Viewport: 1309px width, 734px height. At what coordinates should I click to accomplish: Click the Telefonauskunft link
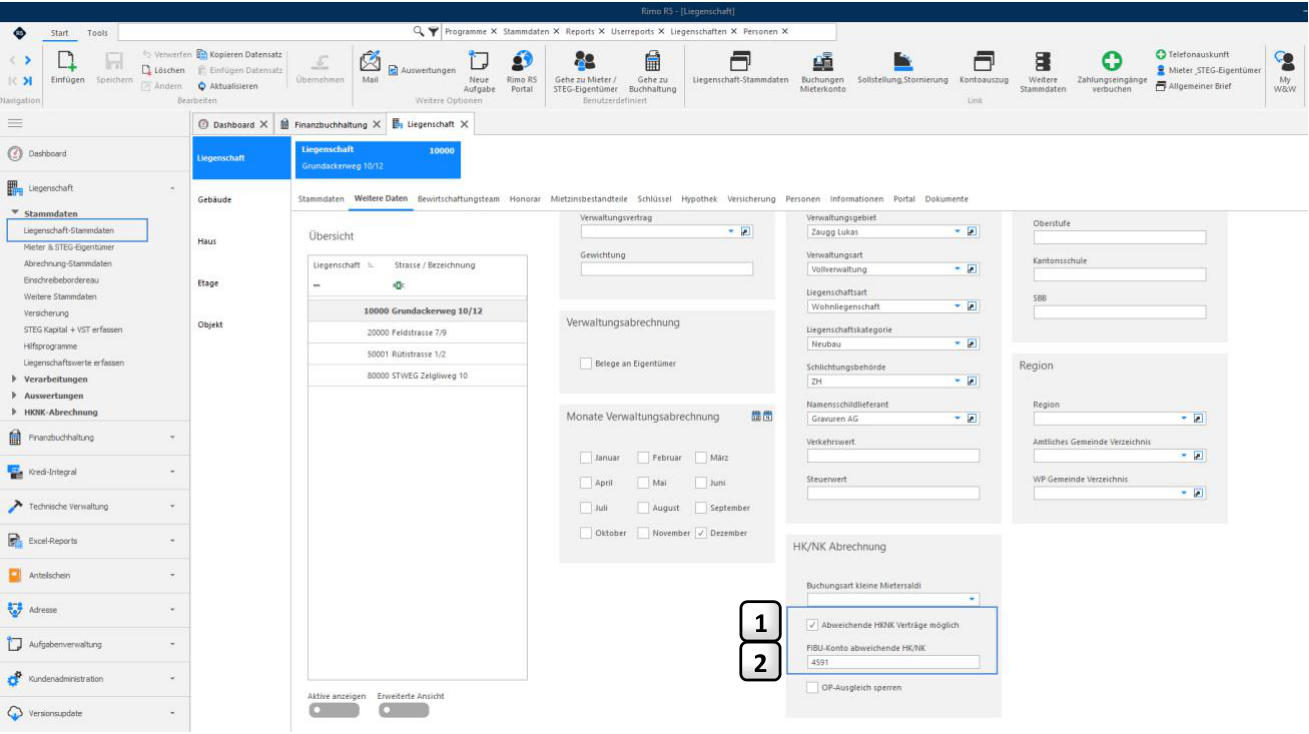(x=1192, y=54)
